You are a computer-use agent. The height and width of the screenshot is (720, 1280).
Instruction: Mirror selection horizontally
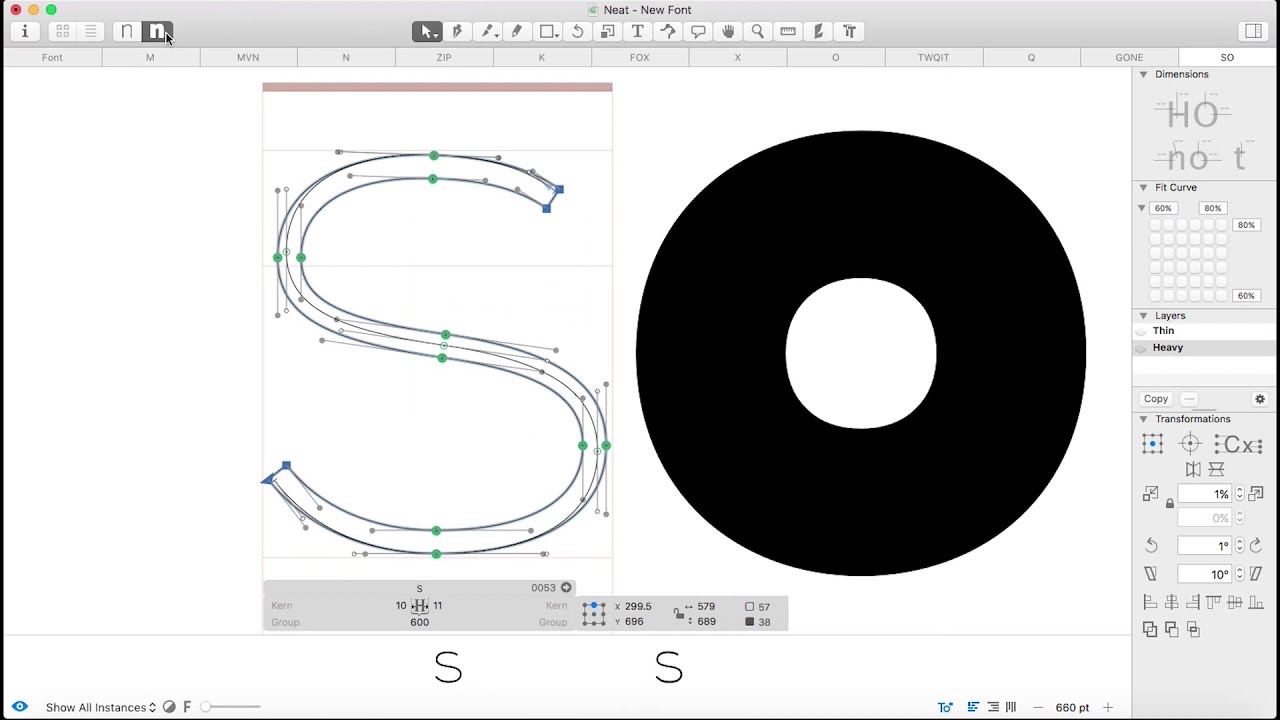click(1193, 469)
